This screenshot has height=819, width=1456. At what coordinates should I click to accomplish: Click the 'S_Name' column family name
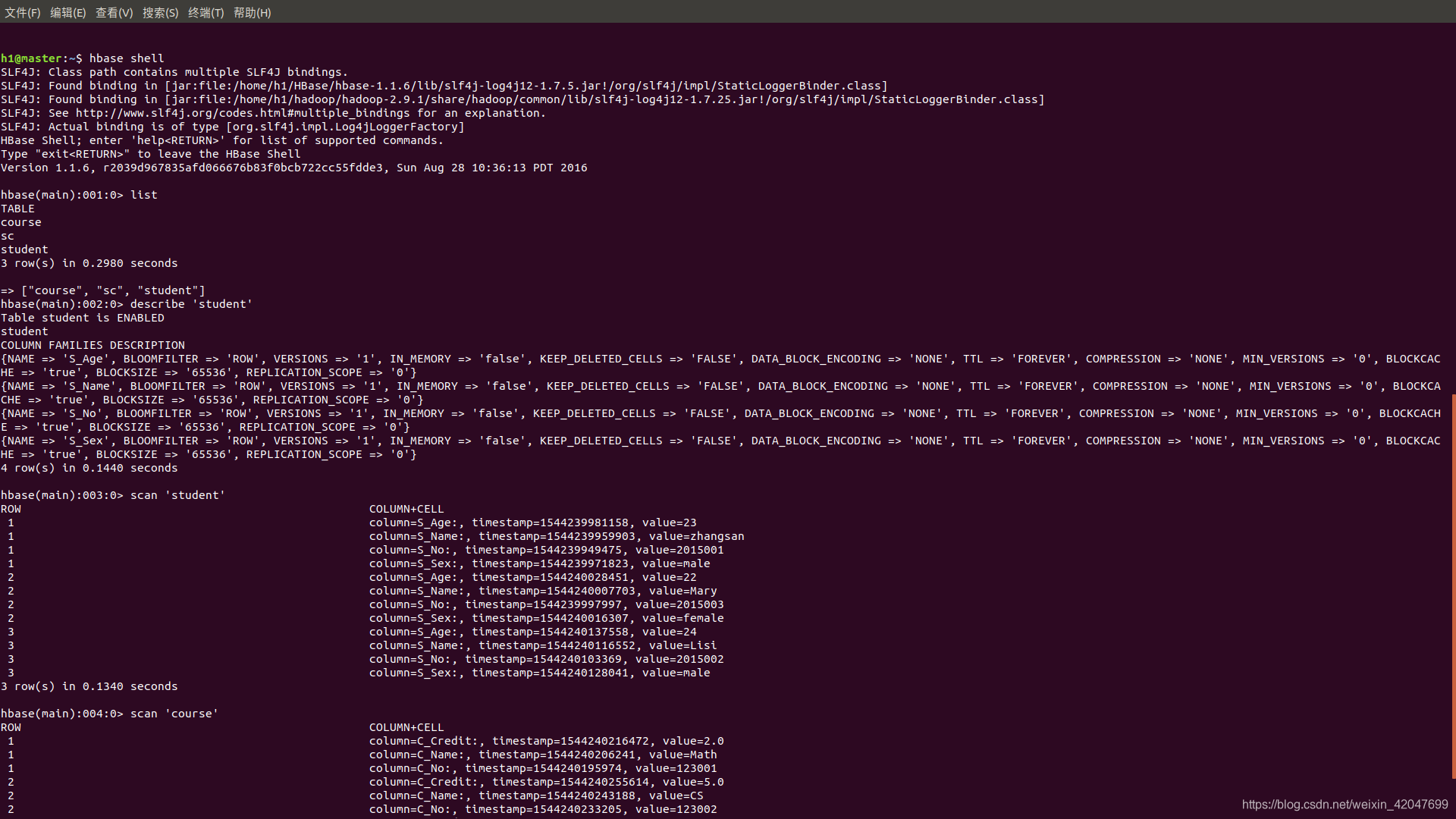click(x=89, y=386)
